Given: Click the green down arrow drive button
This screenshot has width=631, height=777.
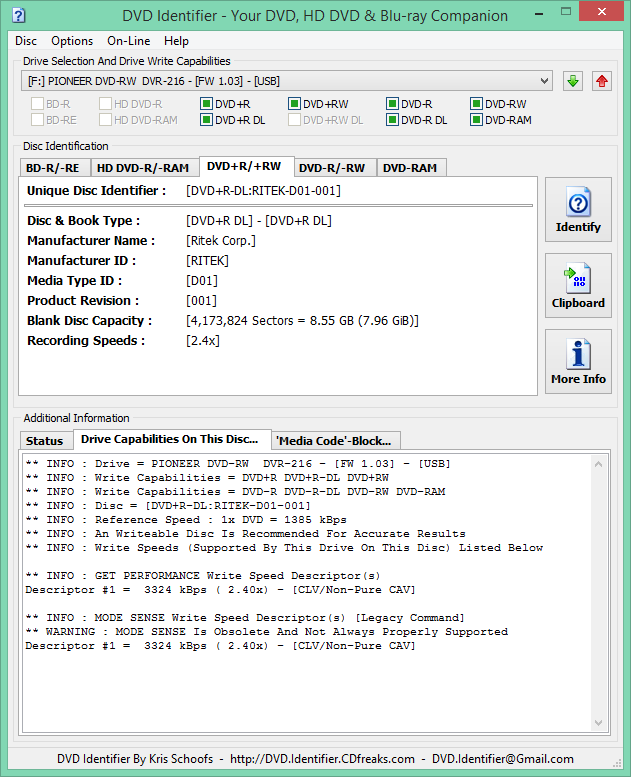Looking at the screenshot, I should pyautogui.click(x=573, y=81).
